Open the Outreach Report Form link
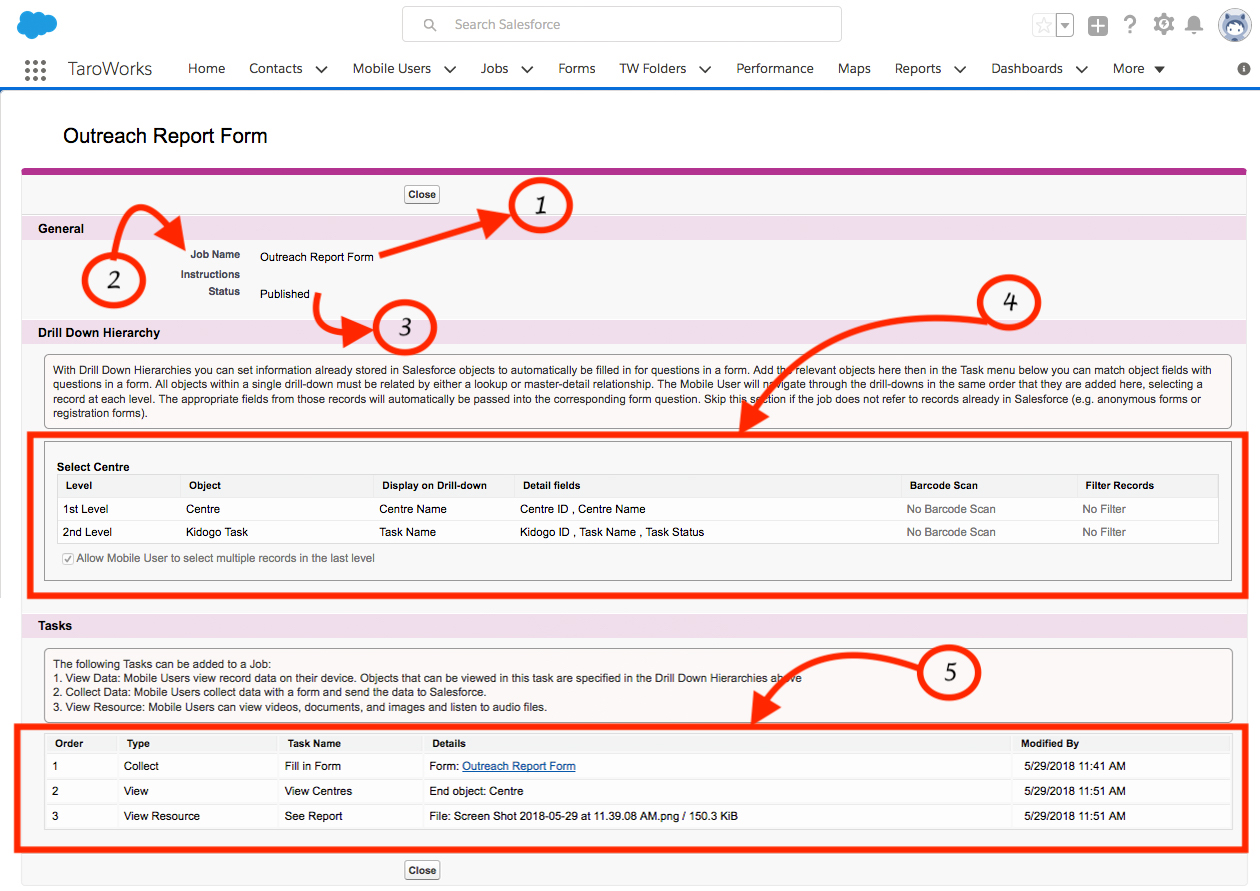Viewport: 1260px width, 891px height. coord(519,766)
